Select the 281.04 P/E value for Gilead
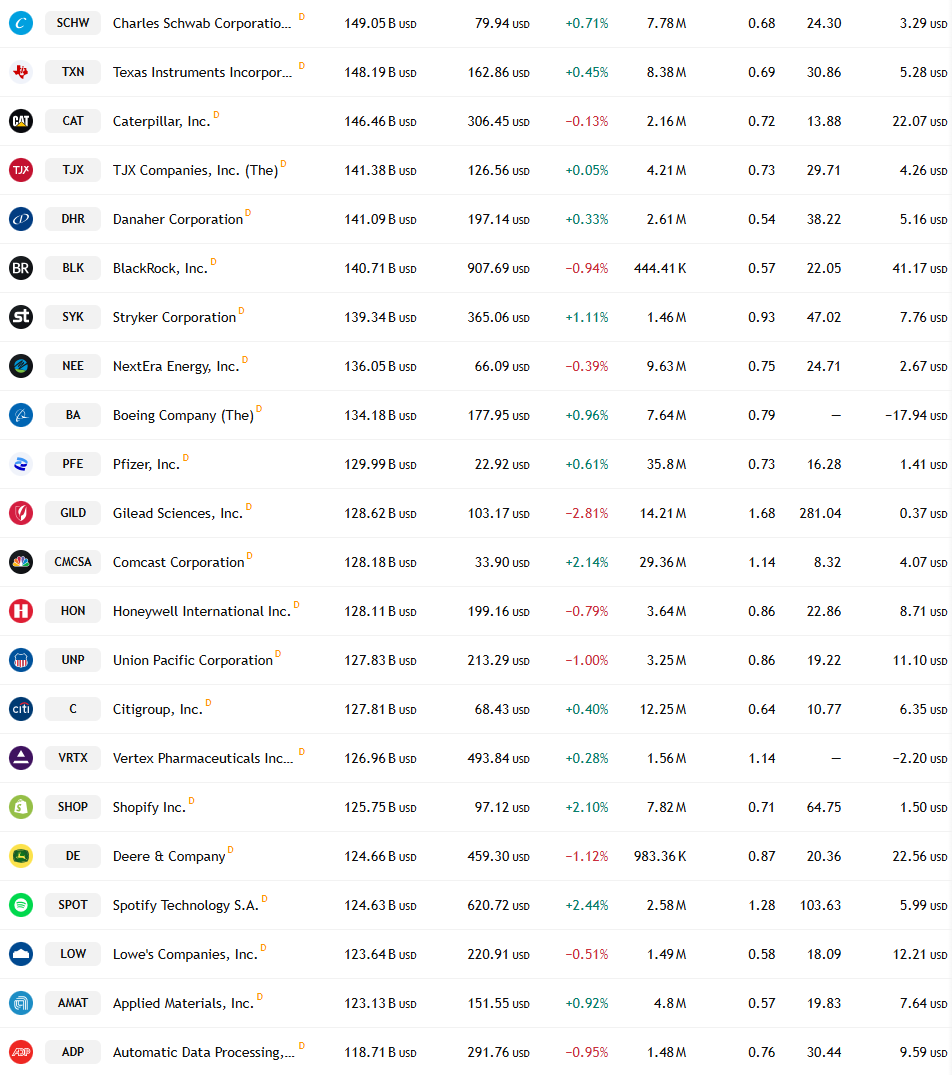Viewport: 952px width, 1075px height. point(820,514)
